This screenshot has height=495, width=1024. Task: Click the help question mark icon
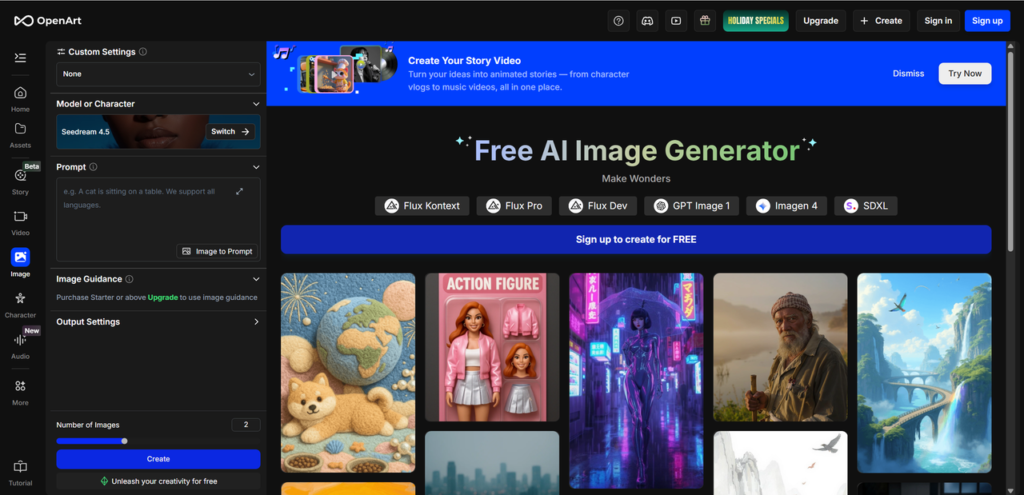click(x=619, y=20)
